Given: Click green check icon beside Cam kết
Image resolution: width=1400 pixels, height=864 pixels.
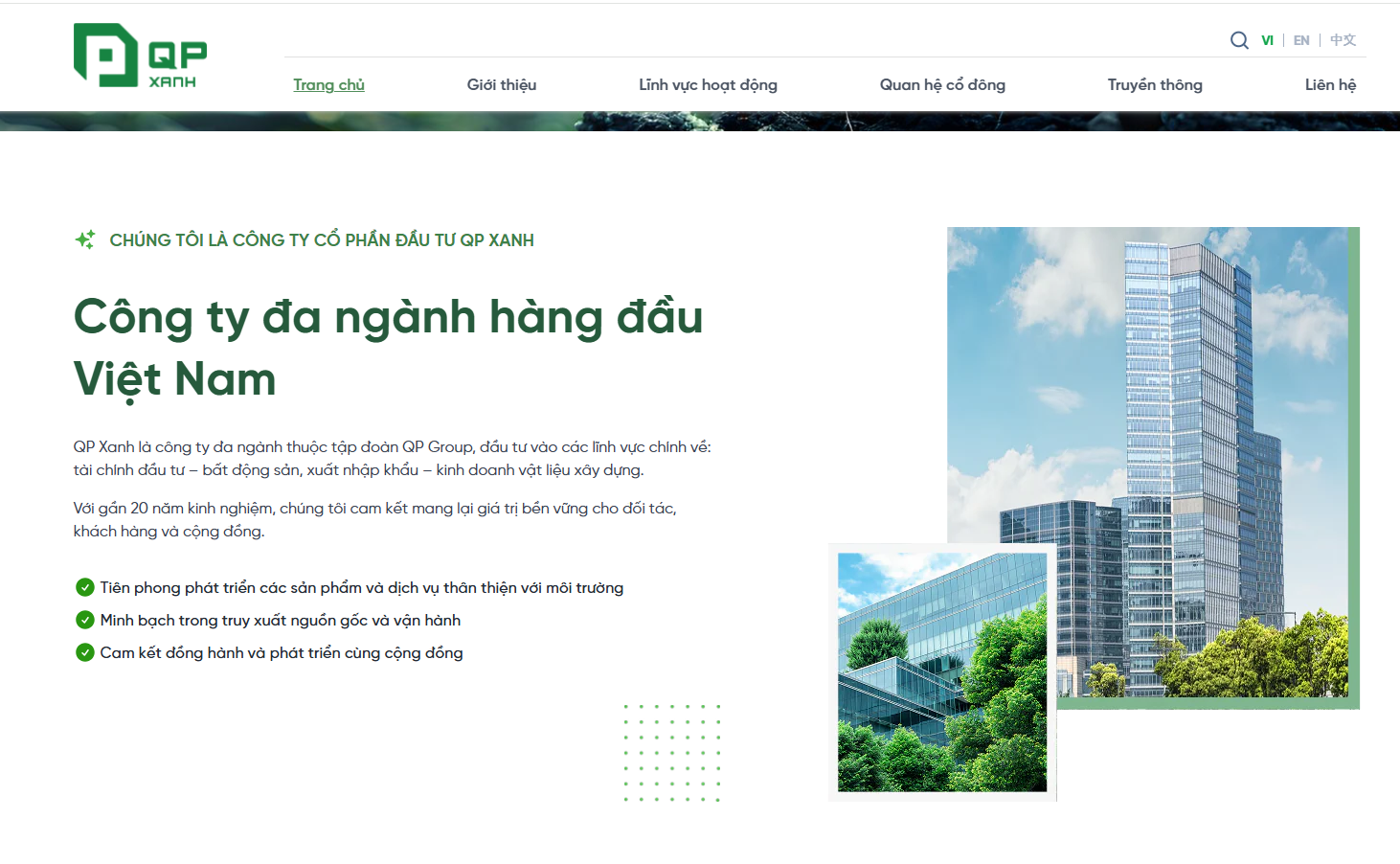Looking at the screenshot, I should coord(85,652).
